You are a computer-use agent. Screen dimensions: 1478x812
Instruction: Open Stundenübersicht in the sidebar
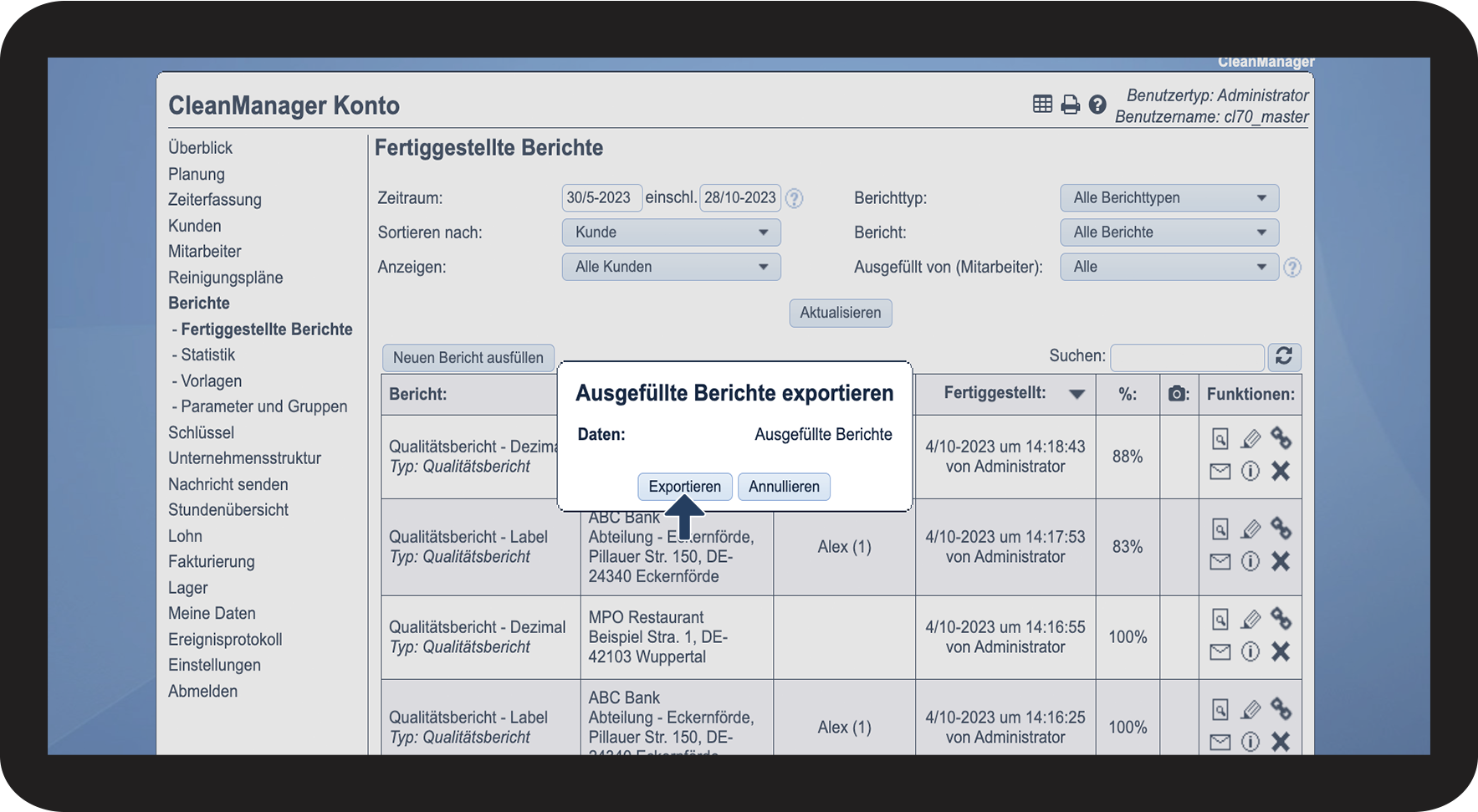pos(228,510)
